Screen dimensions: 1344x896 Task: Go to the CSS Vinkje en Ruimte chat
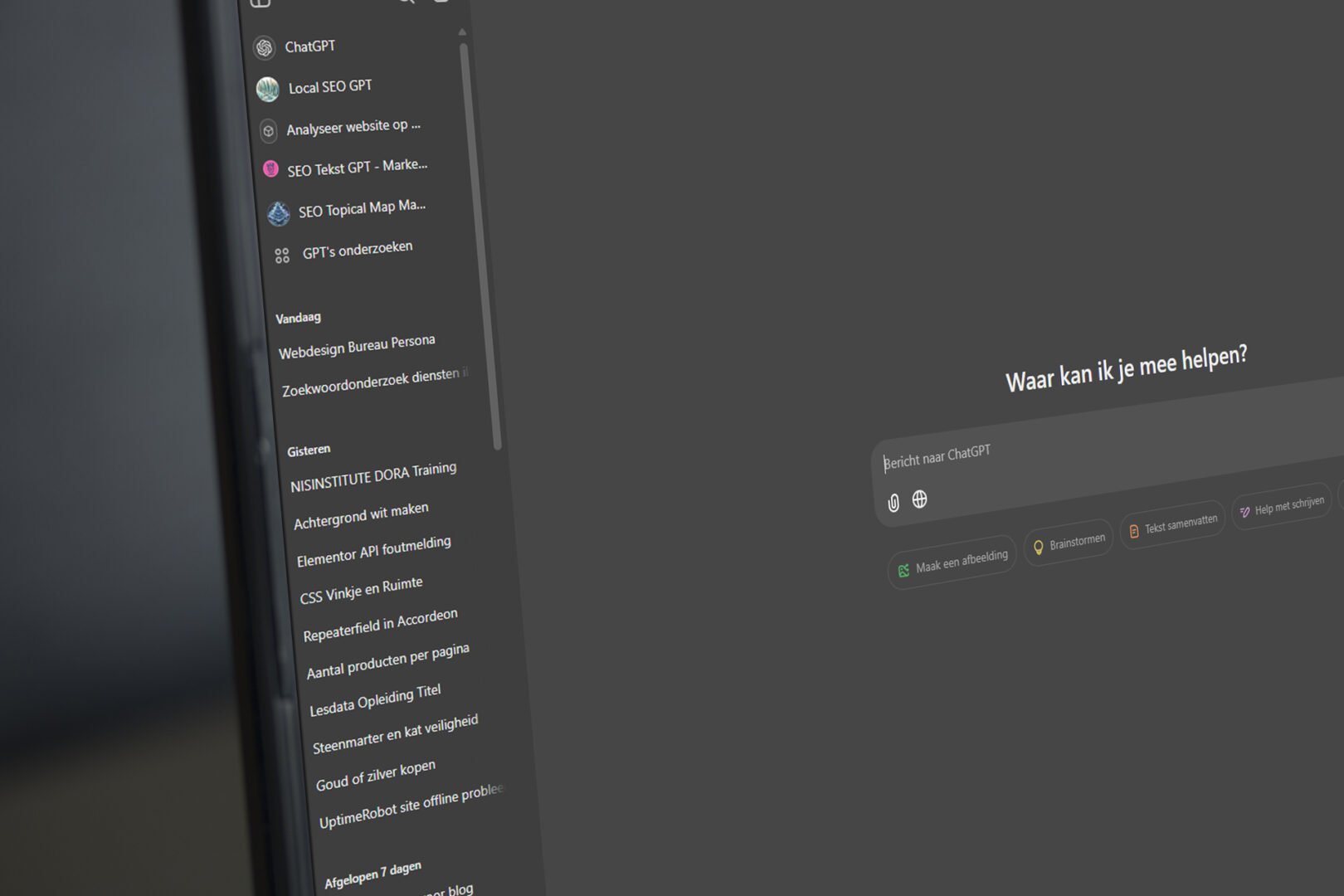pyautogui.click(x=362, y=591)
